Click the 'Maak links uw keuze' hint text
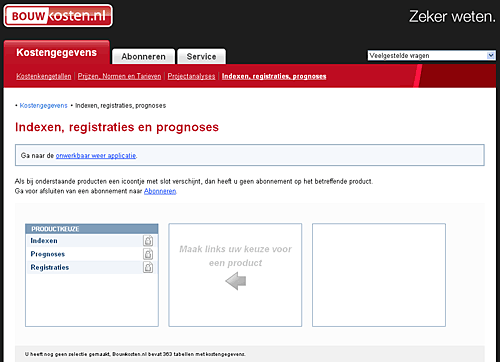 point(235,256)
